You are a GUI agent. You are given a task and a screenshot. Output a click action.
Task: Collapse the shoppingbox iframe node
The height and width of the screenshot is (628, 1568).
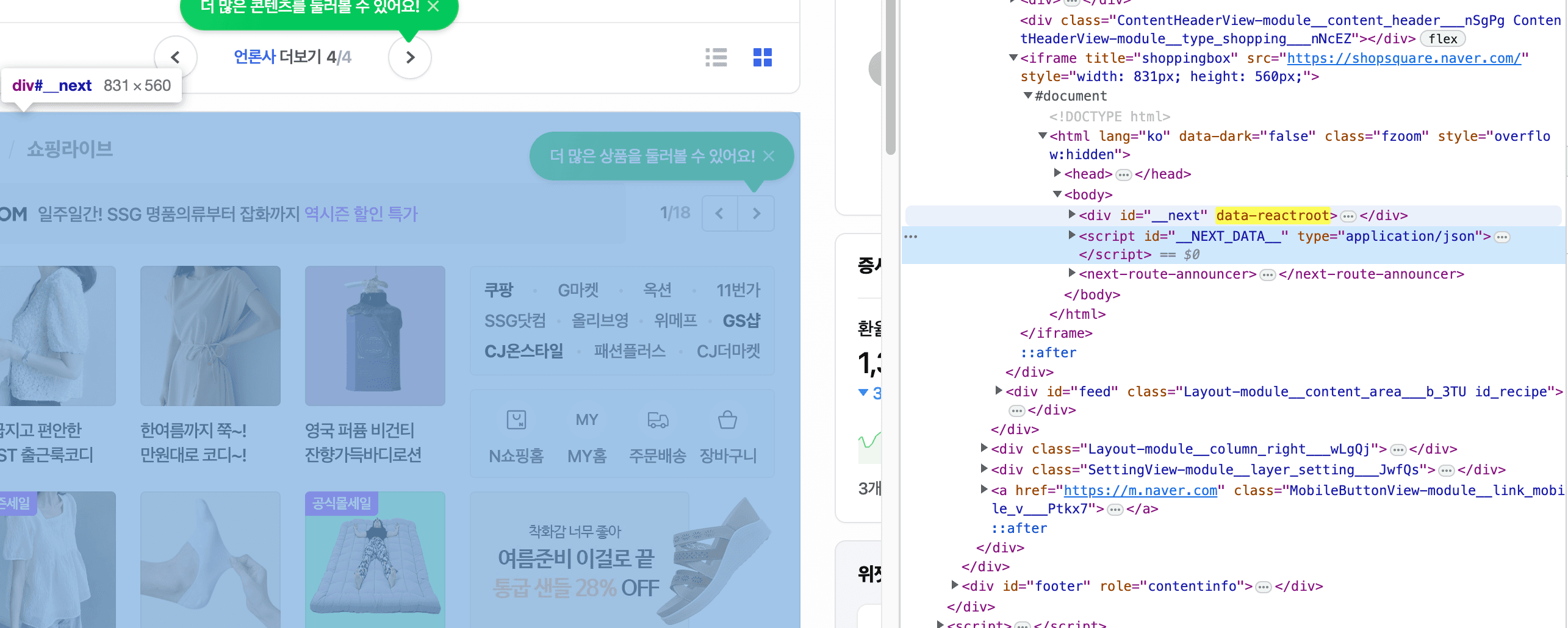point(1013,58)
